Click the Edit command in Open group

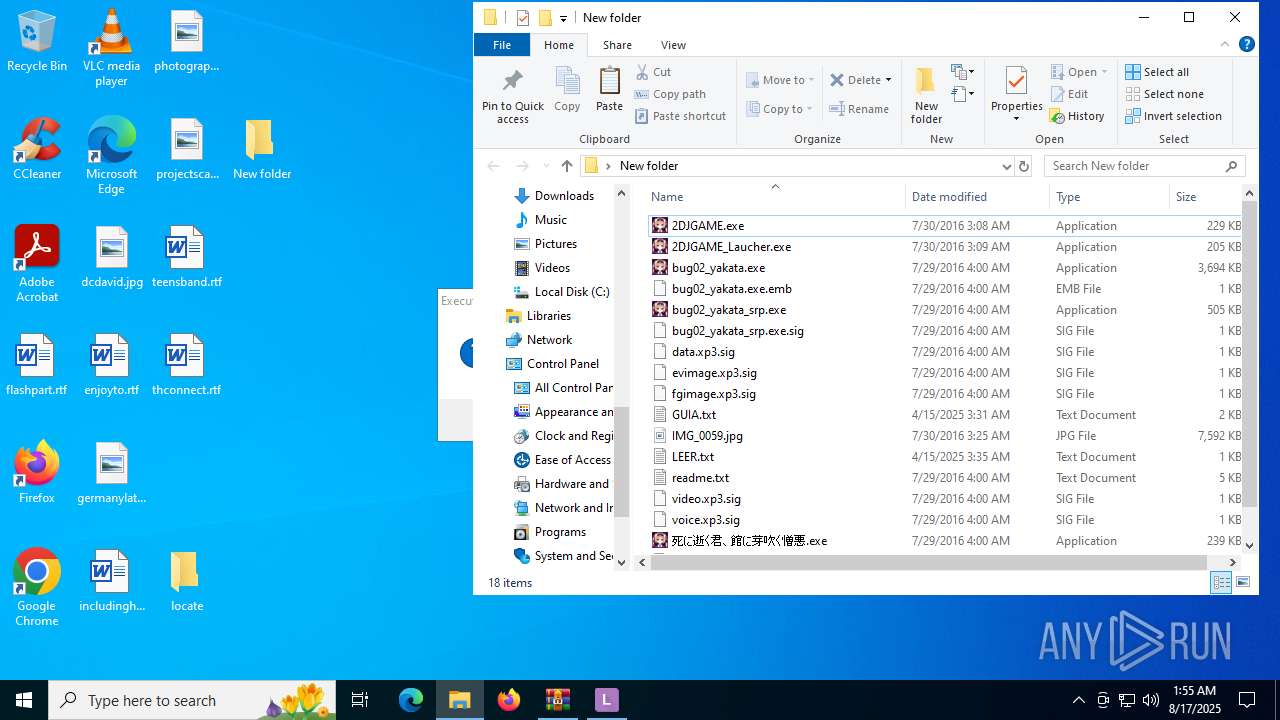[1069, 94]
